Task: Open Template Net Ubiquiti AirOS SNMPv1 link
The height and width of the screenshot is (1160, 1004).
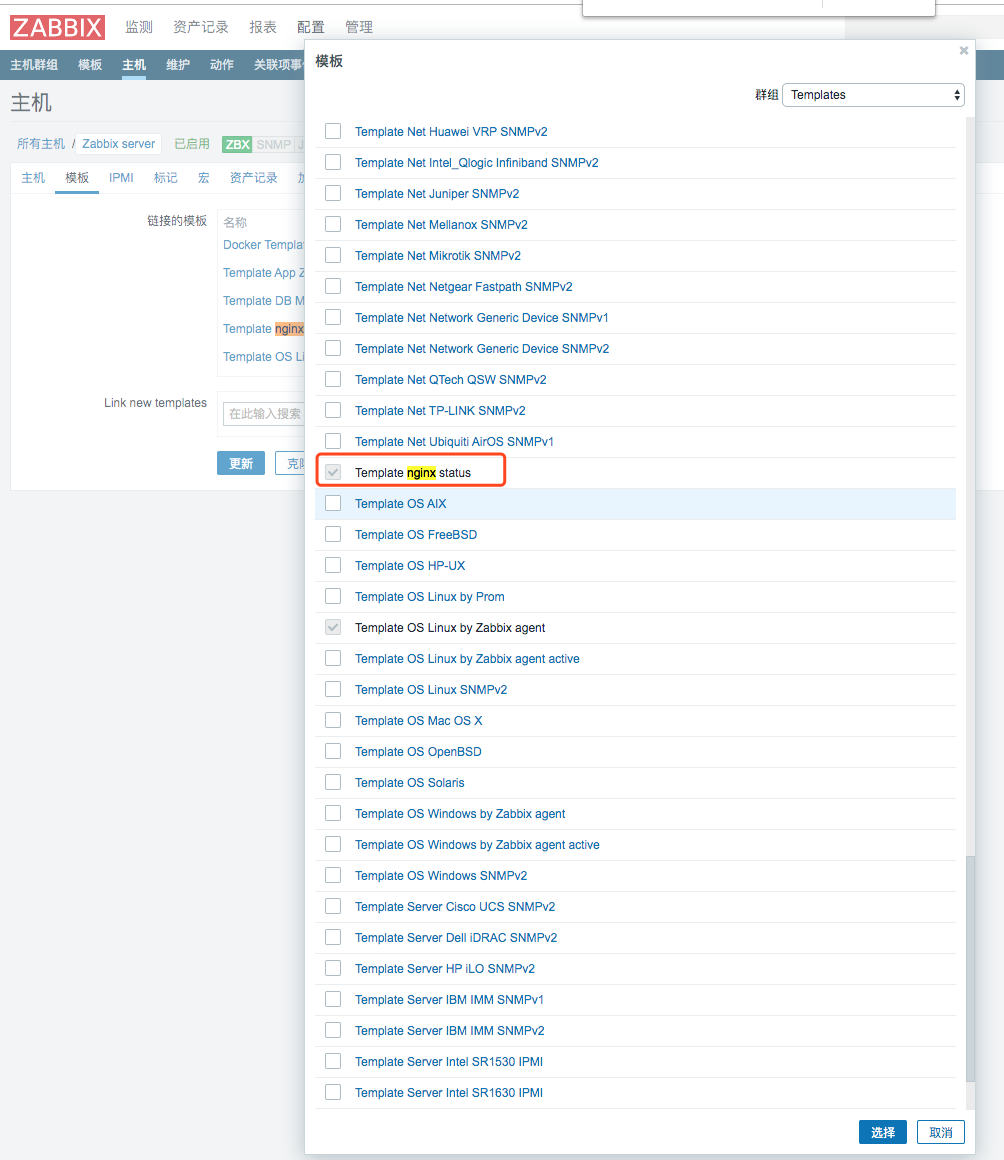Action: tap(454, 442)
